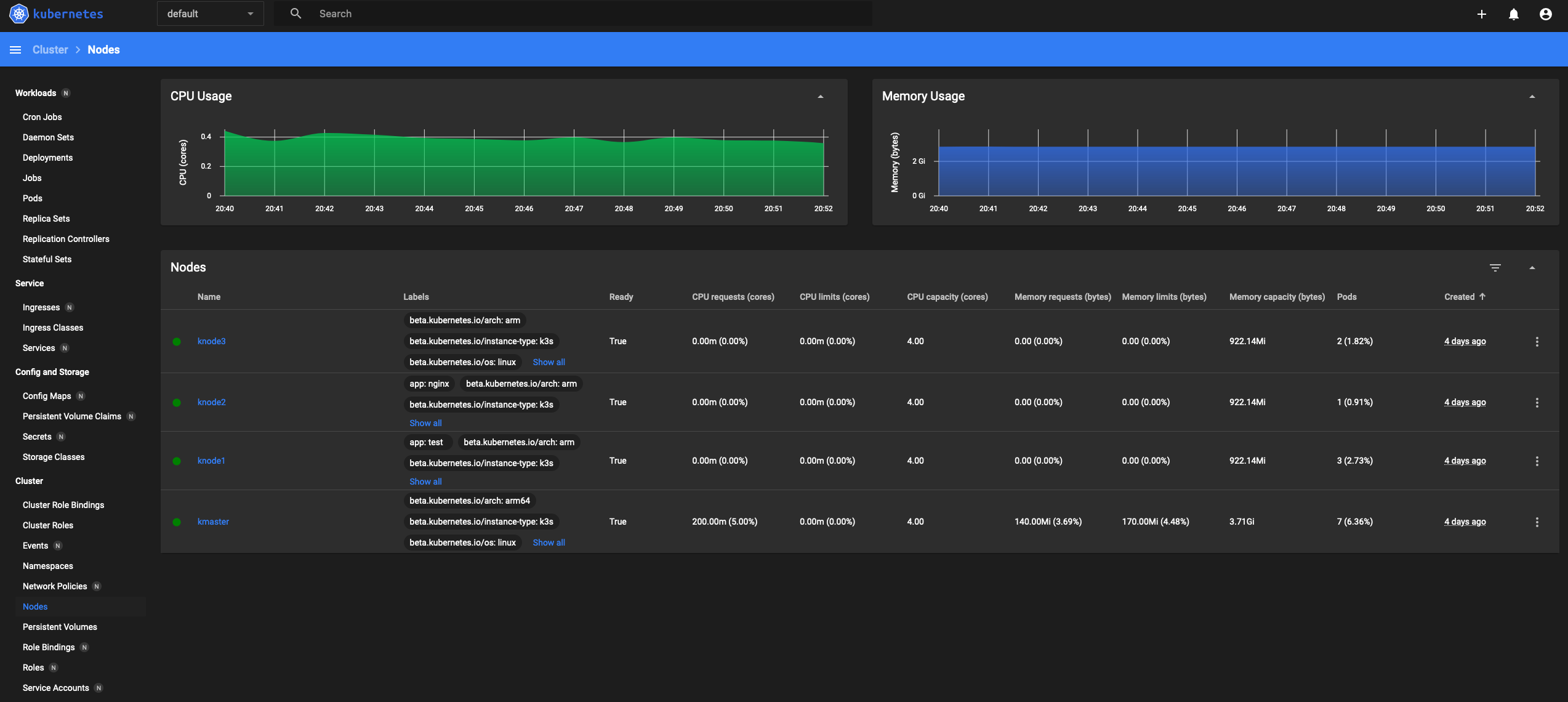1568x702 pixels.
Task: Open Deployments in sidebar
Action: pos(47,158)
